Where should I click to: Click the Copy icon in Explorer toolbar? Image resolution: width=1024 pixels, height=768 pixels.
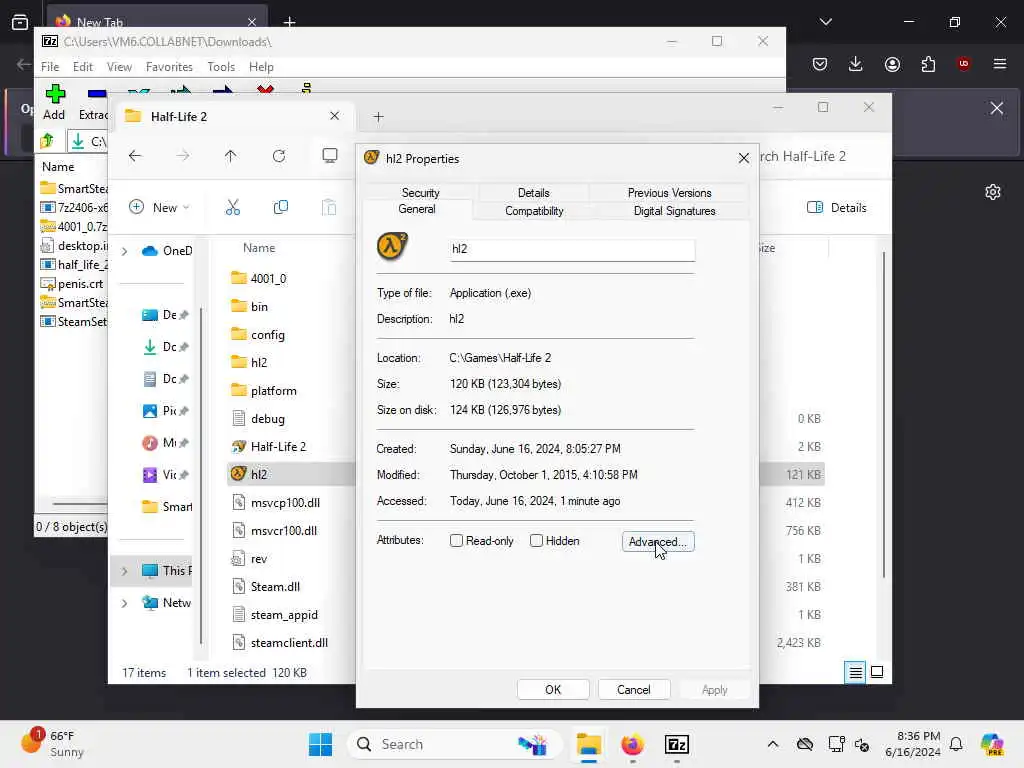pyautogui.click(x=281, y=208)
